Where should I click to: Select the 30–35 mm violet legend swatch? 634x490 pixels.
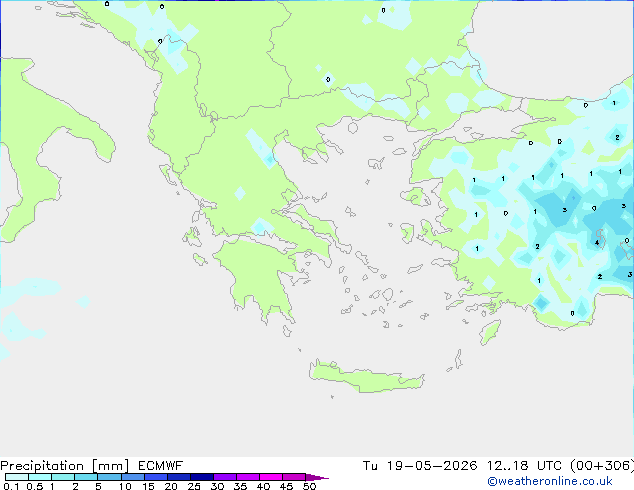tap(224, 477)
